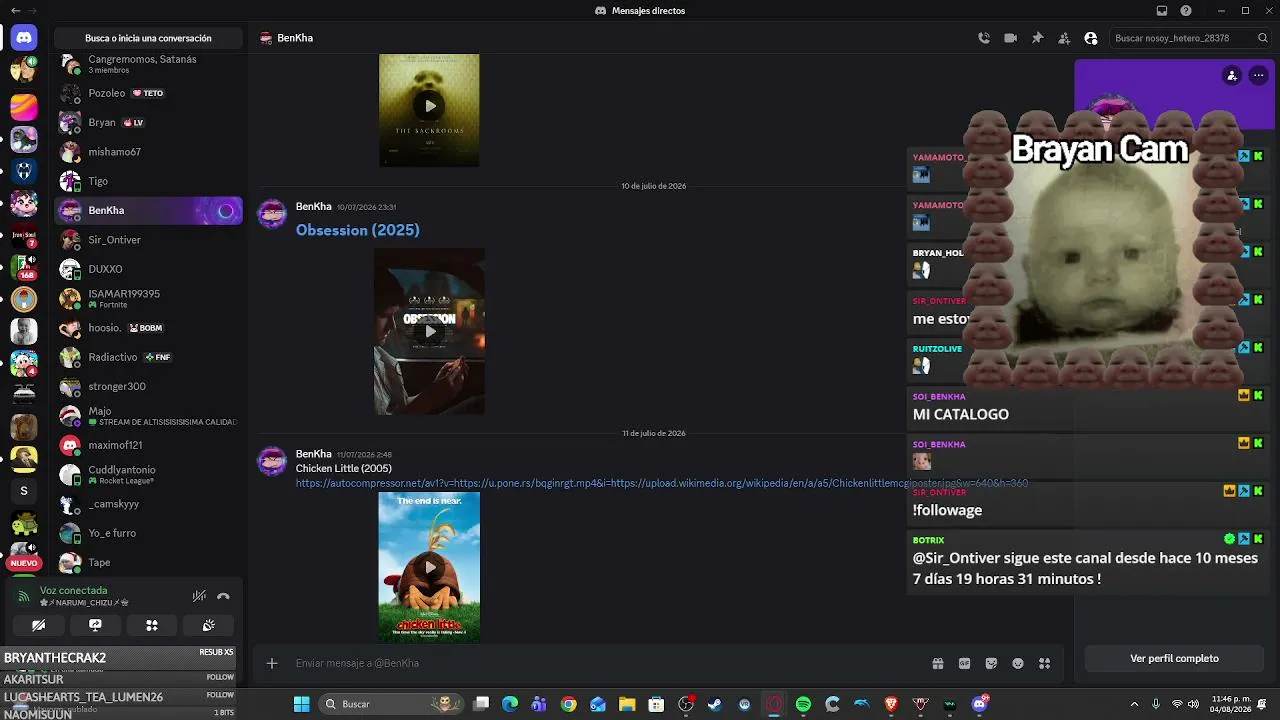This screenshot has width=1280, height=720.
Task: Open the Tigo direct message
Action: coord(148,181)
